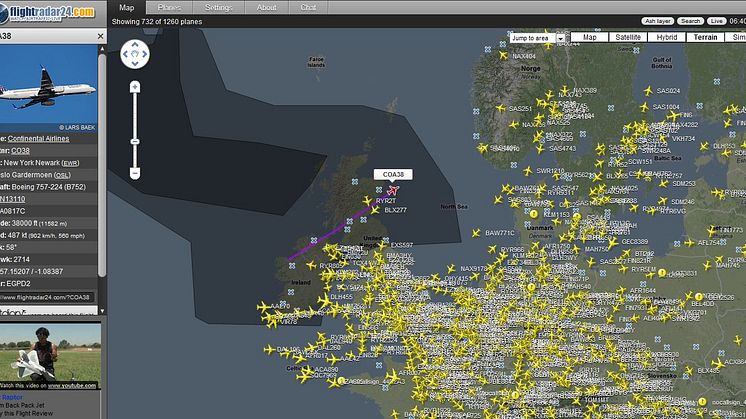Click the Search button

(x=690, y=20)
